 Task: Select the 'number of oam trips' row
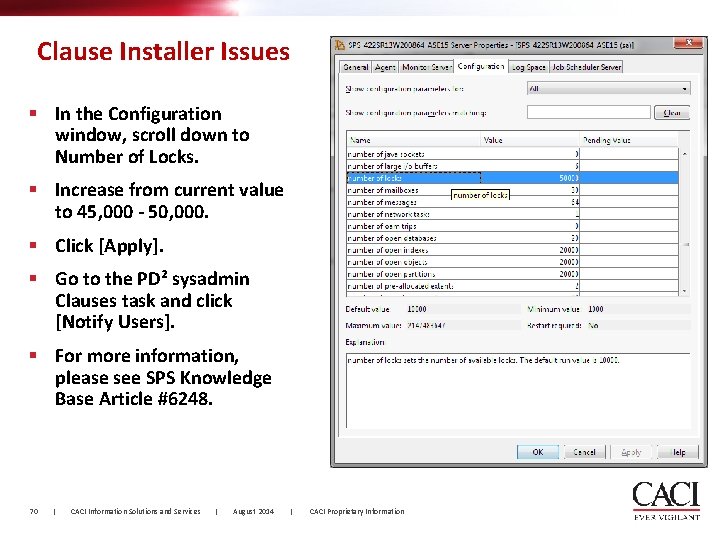[x=512, y=226]
